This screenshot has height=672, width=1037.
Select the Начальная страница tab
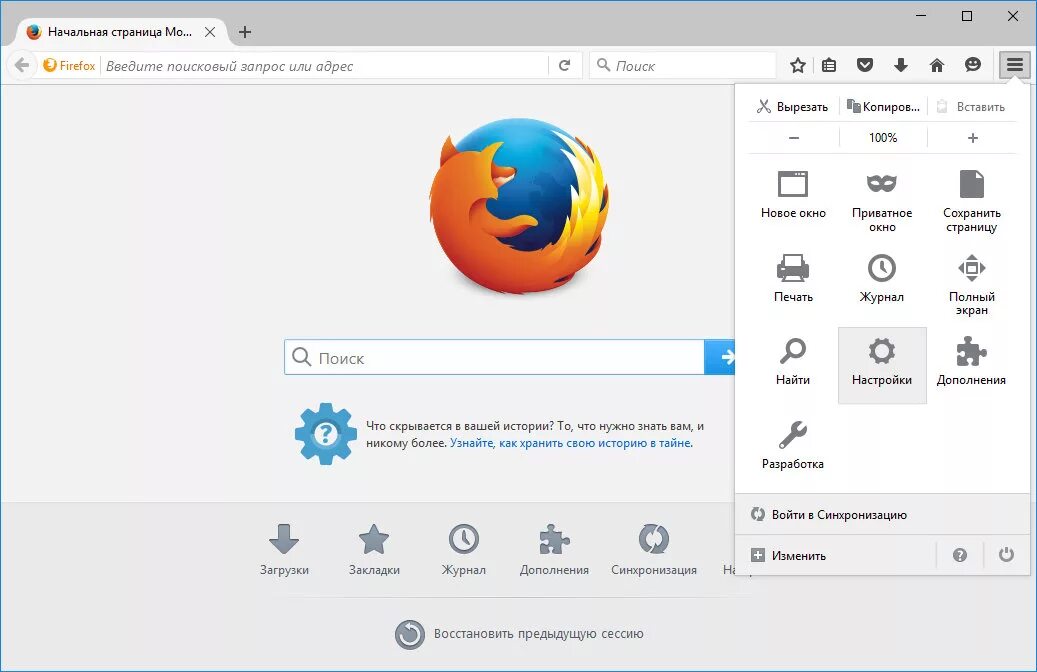click(x=119, y=32)
